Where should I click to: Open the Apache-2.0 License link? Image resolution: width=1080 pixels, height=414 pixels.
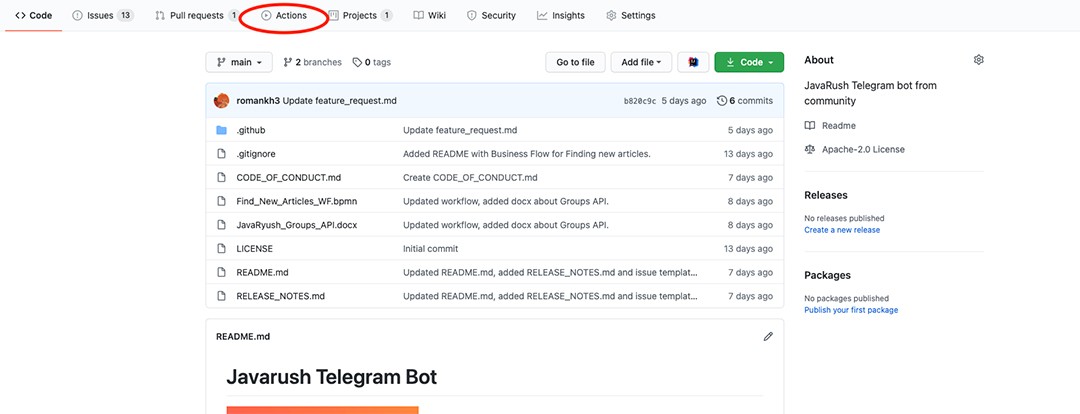tap(864, 149)
